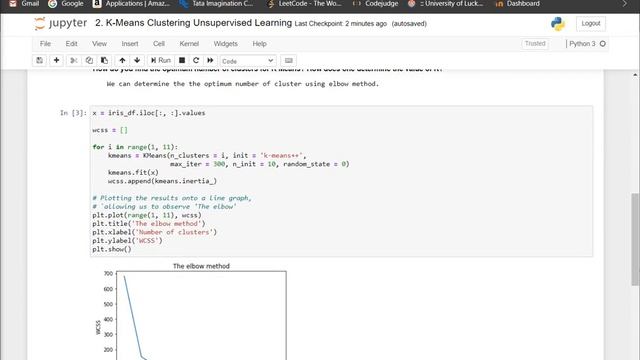Click the scrollbar up arrow
The height and width of the screenshot is (360, 640).
click(635, 75)
